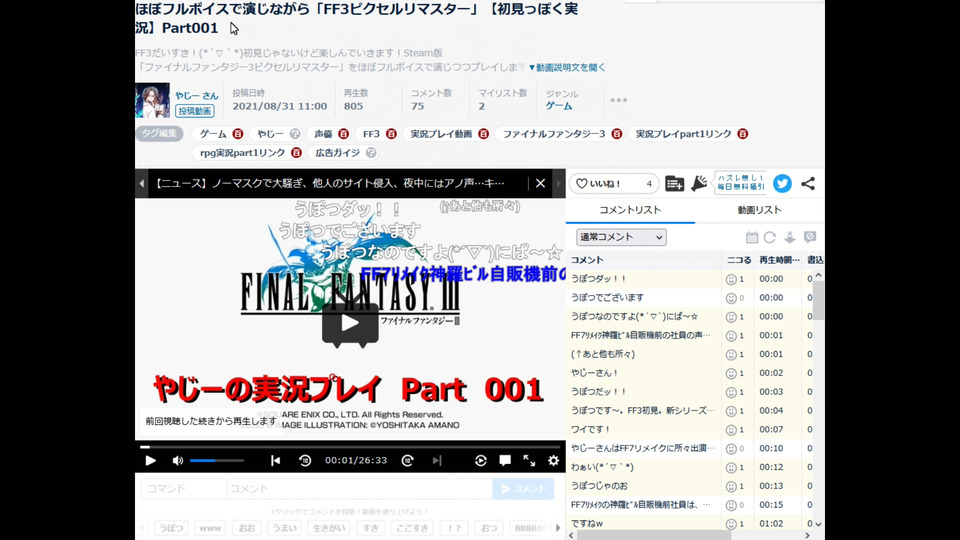Image resolution: width=960 pixels, height=540 pixels.
Task: Skip to the next video
Action: [437, 460]
